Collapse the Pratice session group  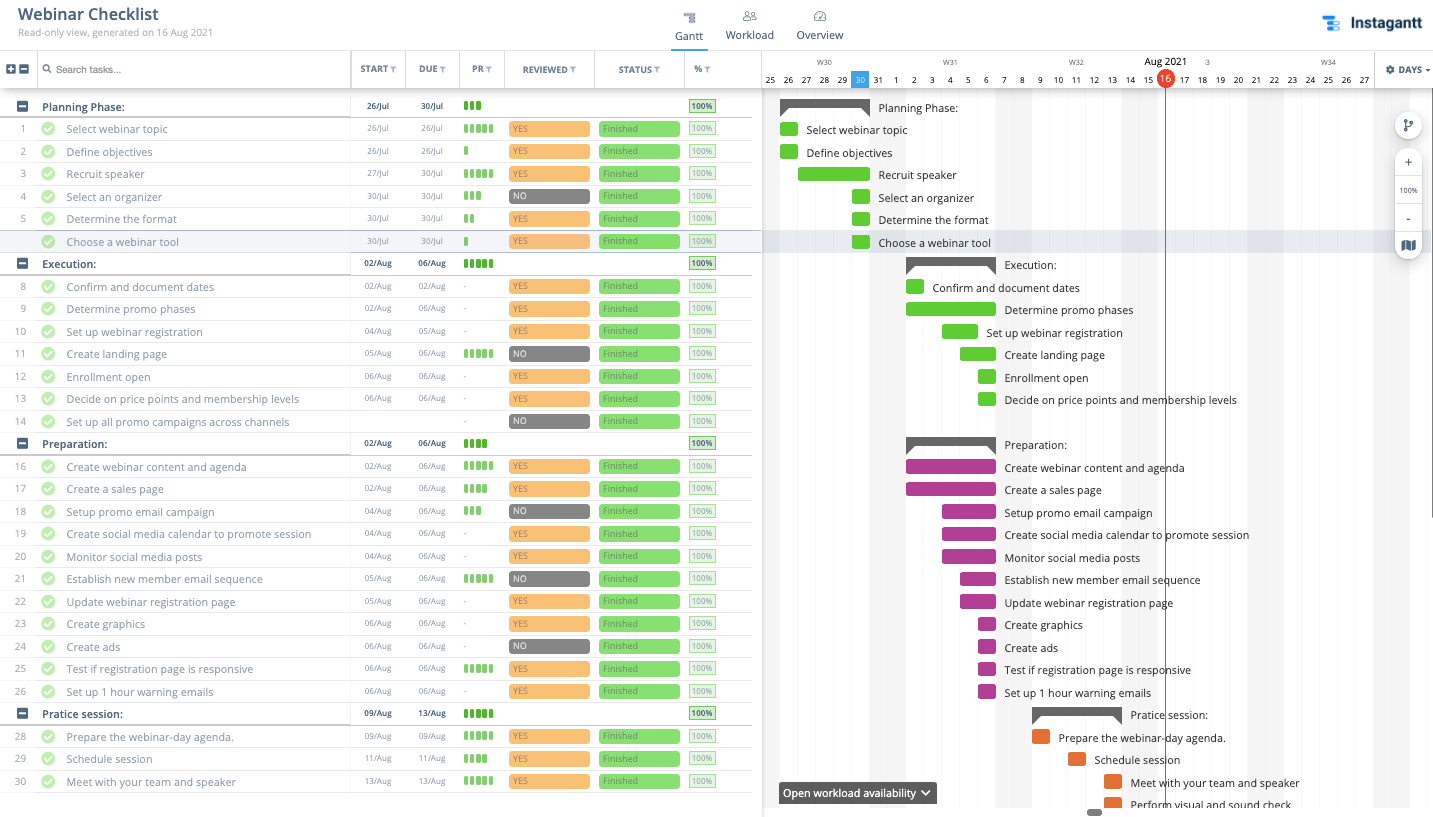pyautogui.click(x=22, y=714)
